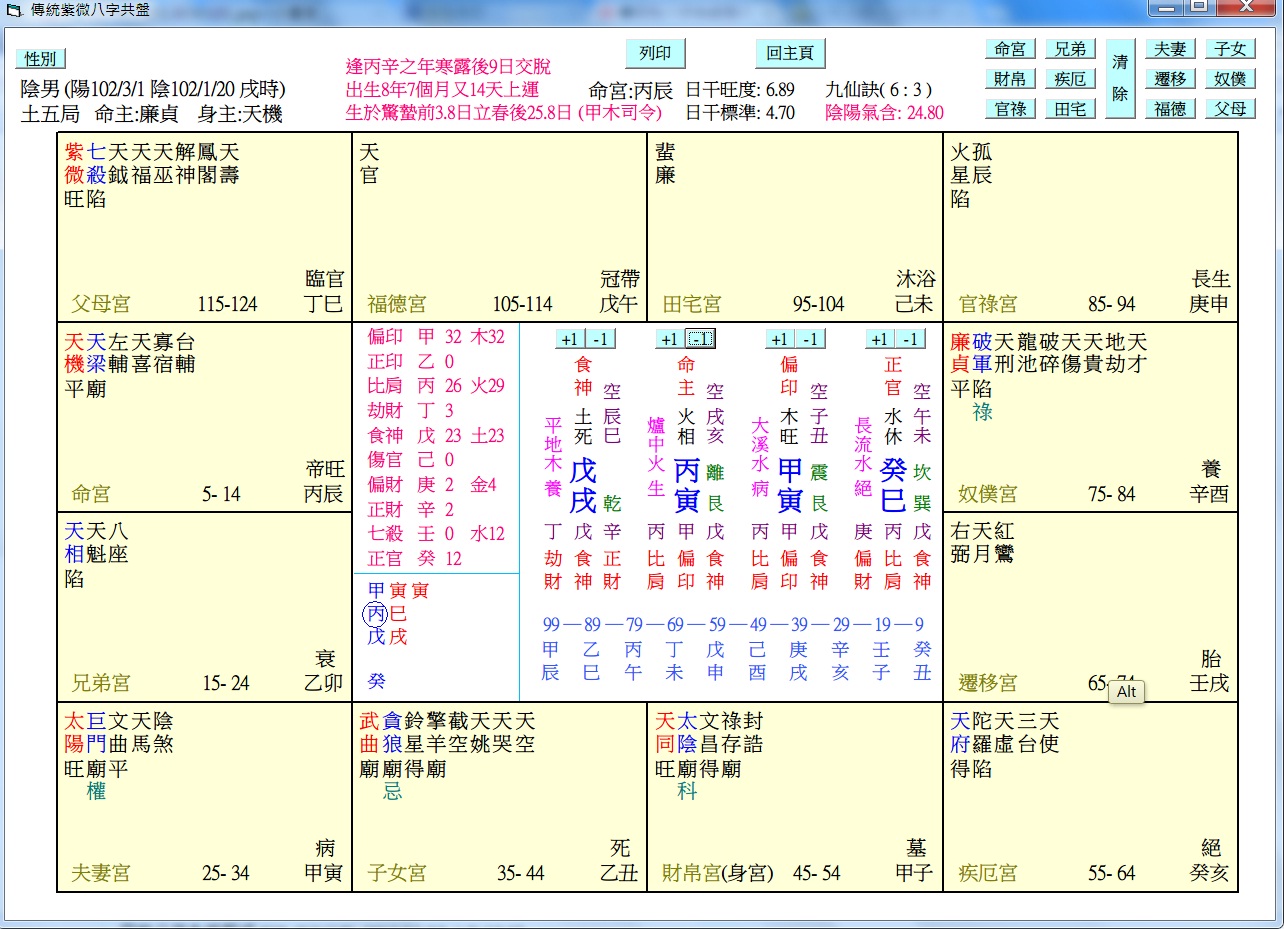Screen dimensions: 1284x929
Task: Pick the 疾厄 palace button
Action: [1071, 79]
